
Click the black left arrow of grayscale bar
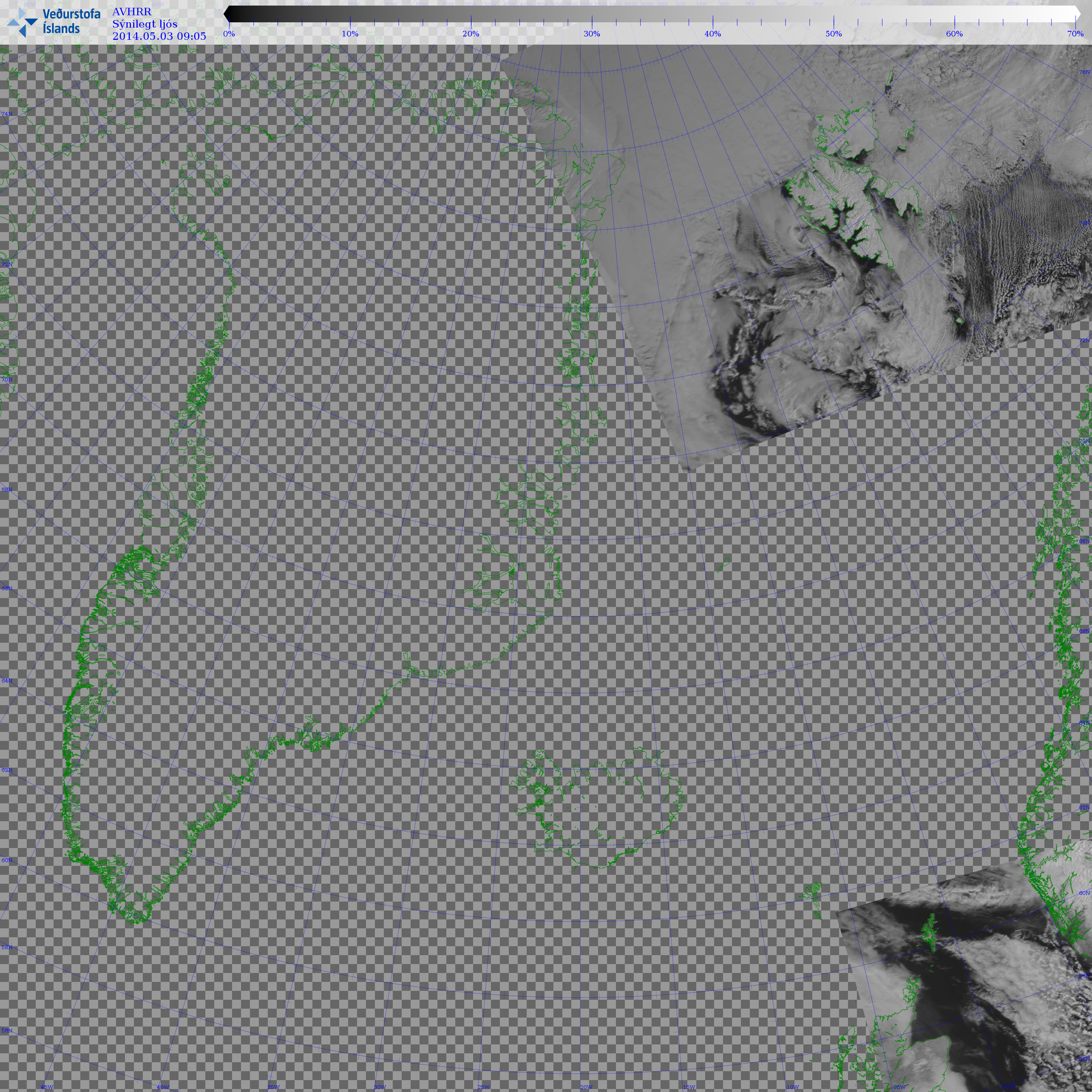click(x=227, y=14)
